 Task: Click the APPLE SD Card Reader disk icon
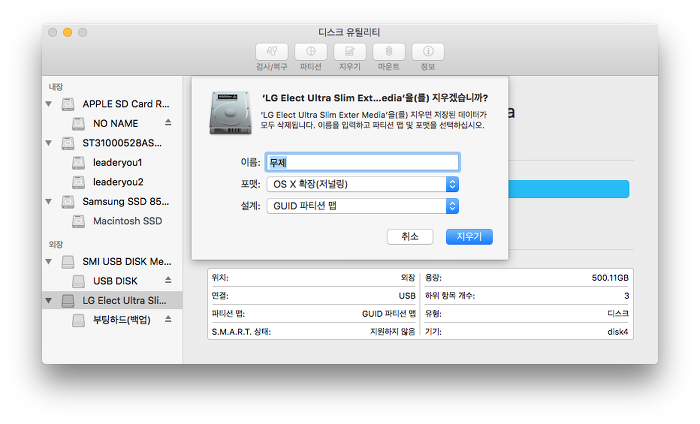(68, 104)
